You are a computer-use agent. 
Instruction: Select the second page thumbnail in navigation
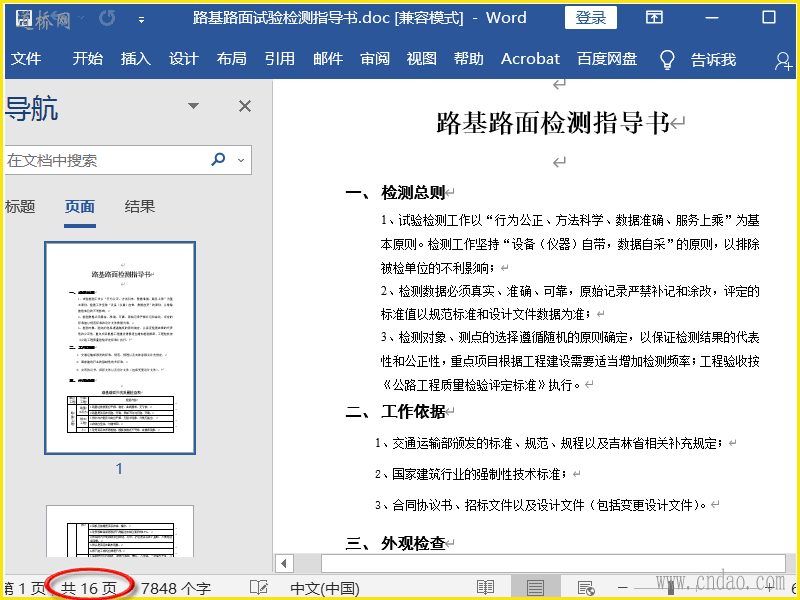point(120,531)
